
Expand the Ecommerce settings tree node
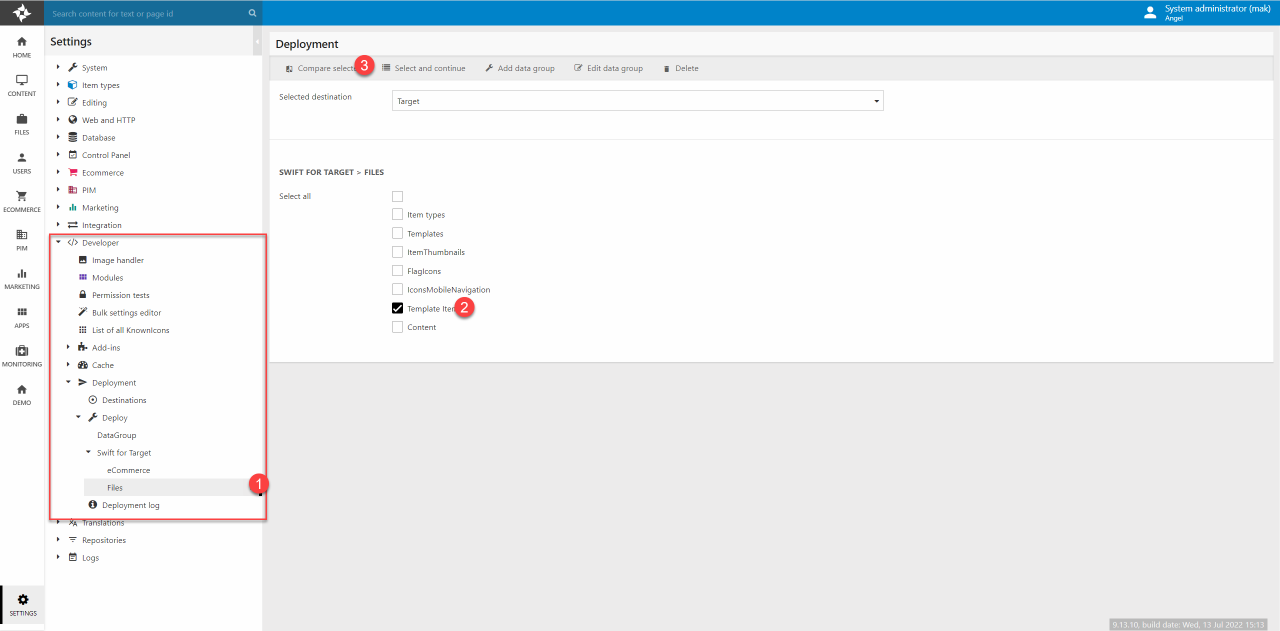[59, 173]
